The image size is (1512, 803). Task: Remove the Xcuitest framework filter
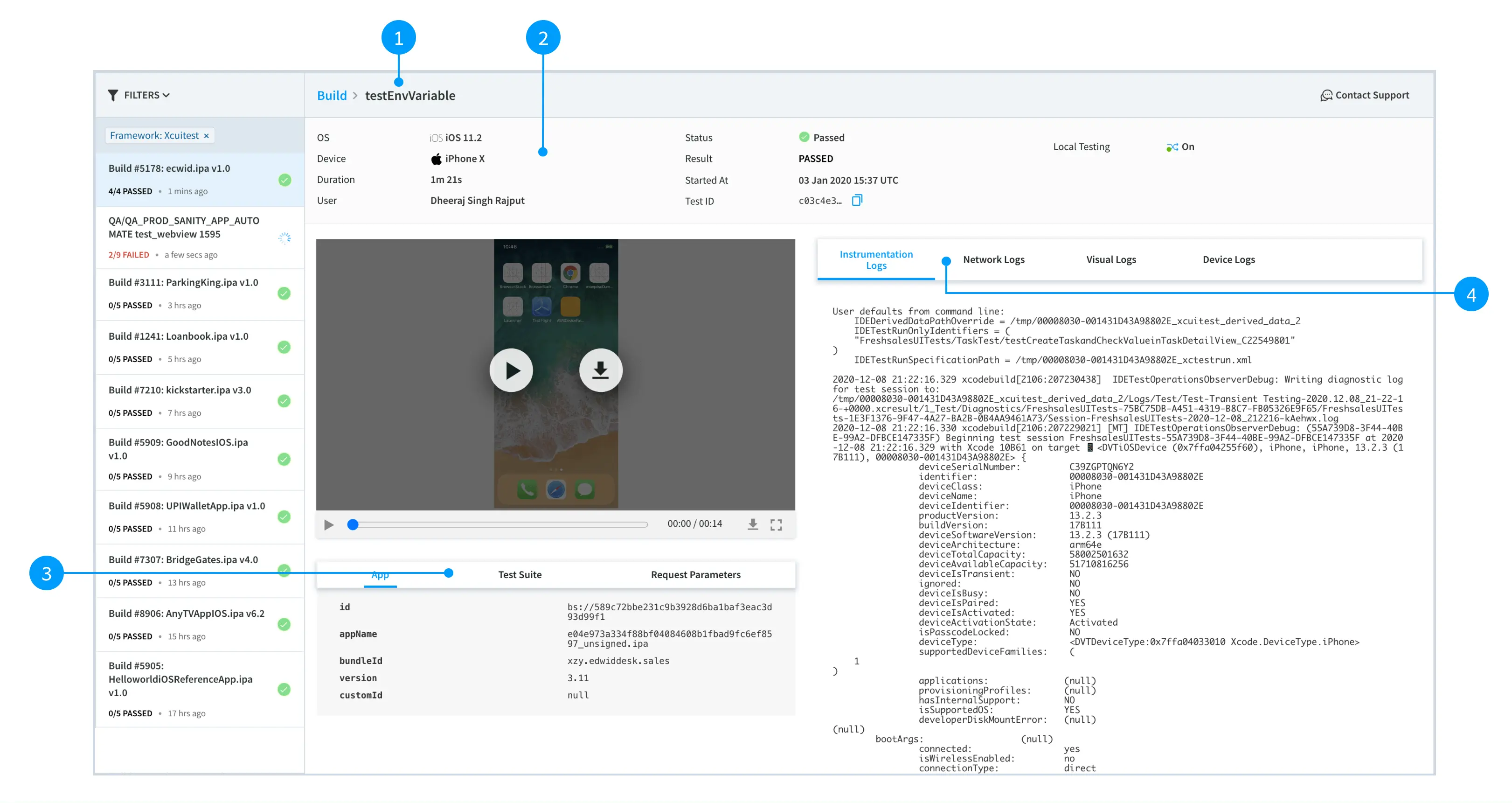point(206,135)
